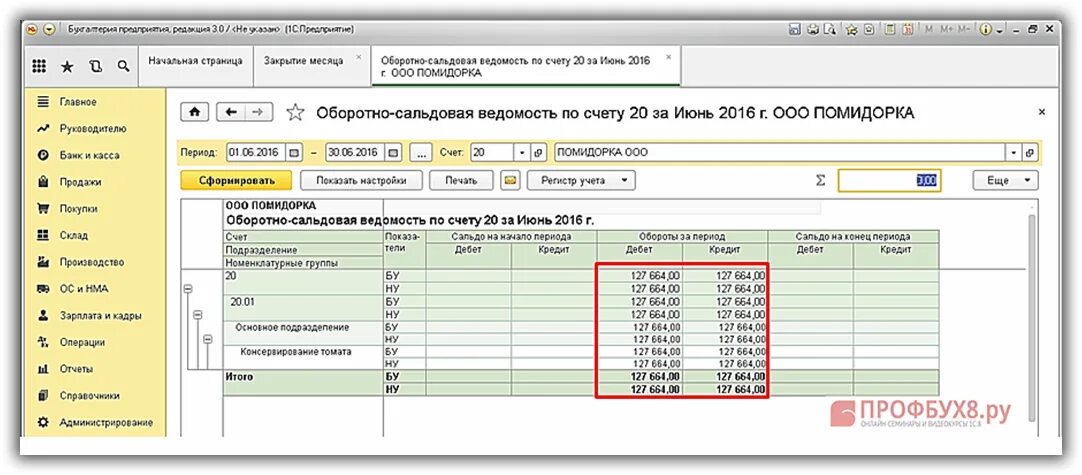This screenshot has height=475, width=1082.
Task: Click the Обороты за период column header
Action: pyautogui.click(x=682, y=236)
